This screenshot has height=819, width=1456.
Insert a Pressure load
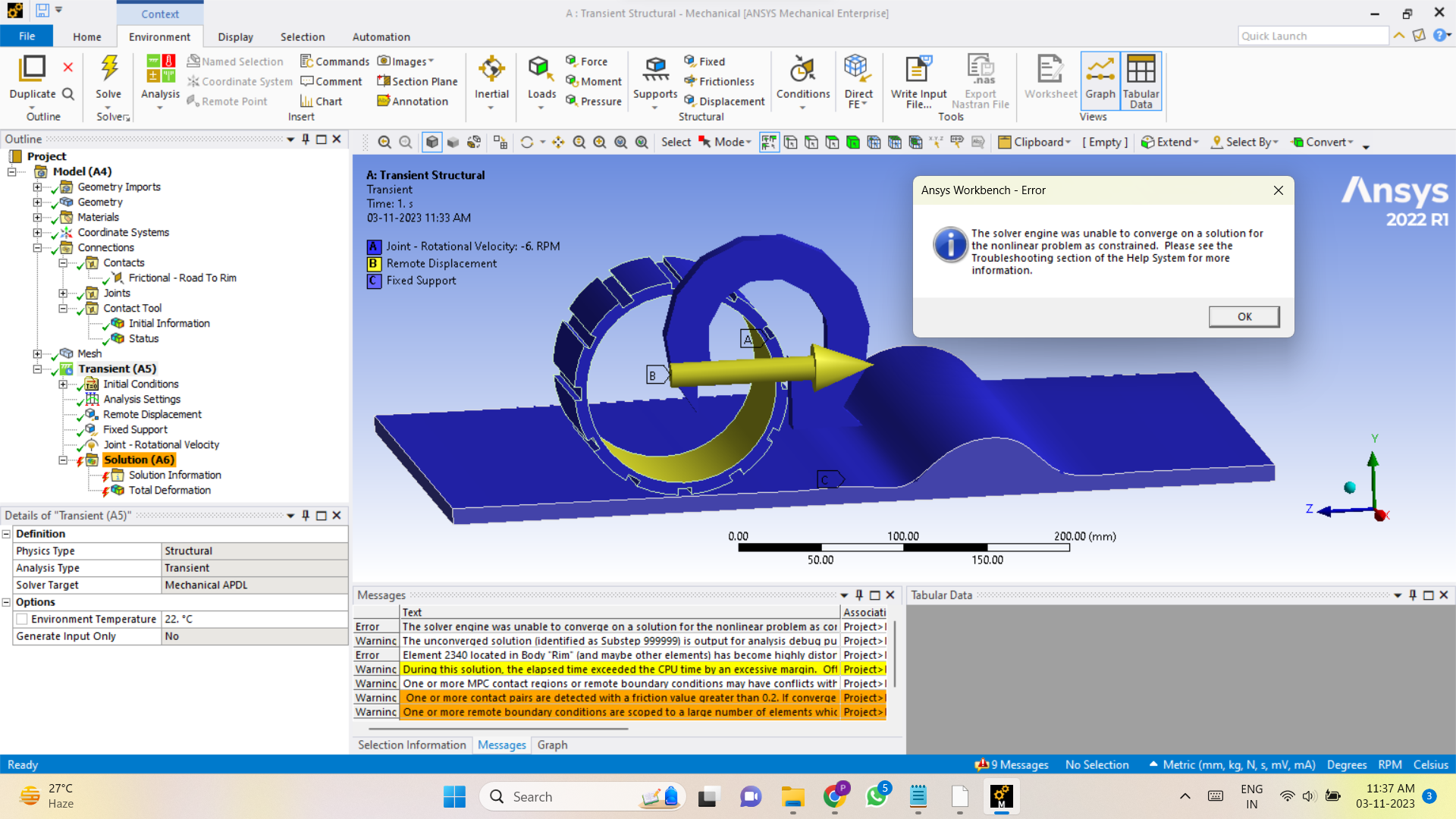pos(593,101)
